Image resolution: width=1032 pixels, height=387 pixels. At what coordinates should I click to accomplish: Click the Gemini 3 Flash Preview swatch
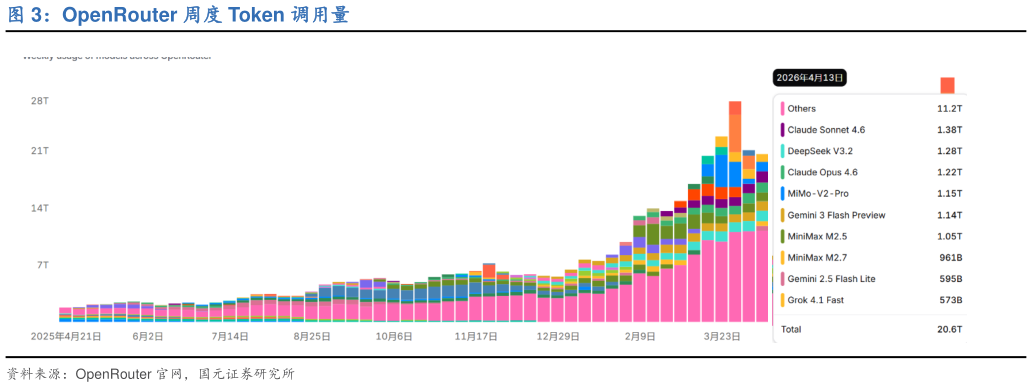pyautogui.click(x=783, y=215)
